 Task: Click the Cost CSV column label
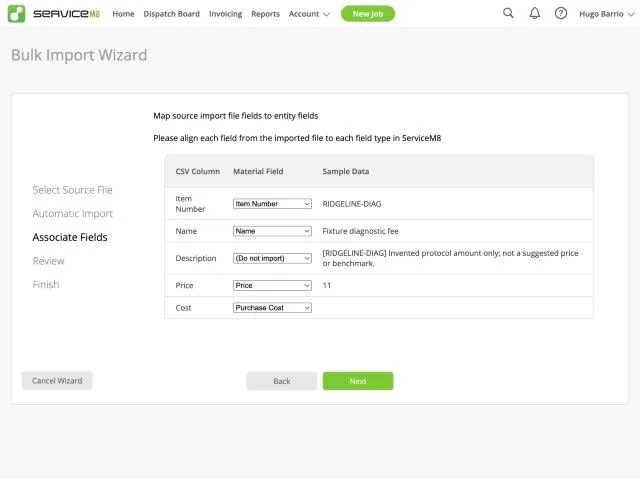183,308
